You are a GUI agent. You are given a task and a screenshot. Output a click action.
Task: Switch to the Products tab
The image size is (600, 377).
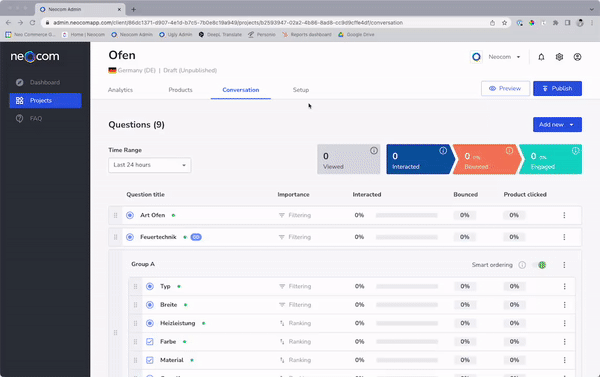point(180,90)
